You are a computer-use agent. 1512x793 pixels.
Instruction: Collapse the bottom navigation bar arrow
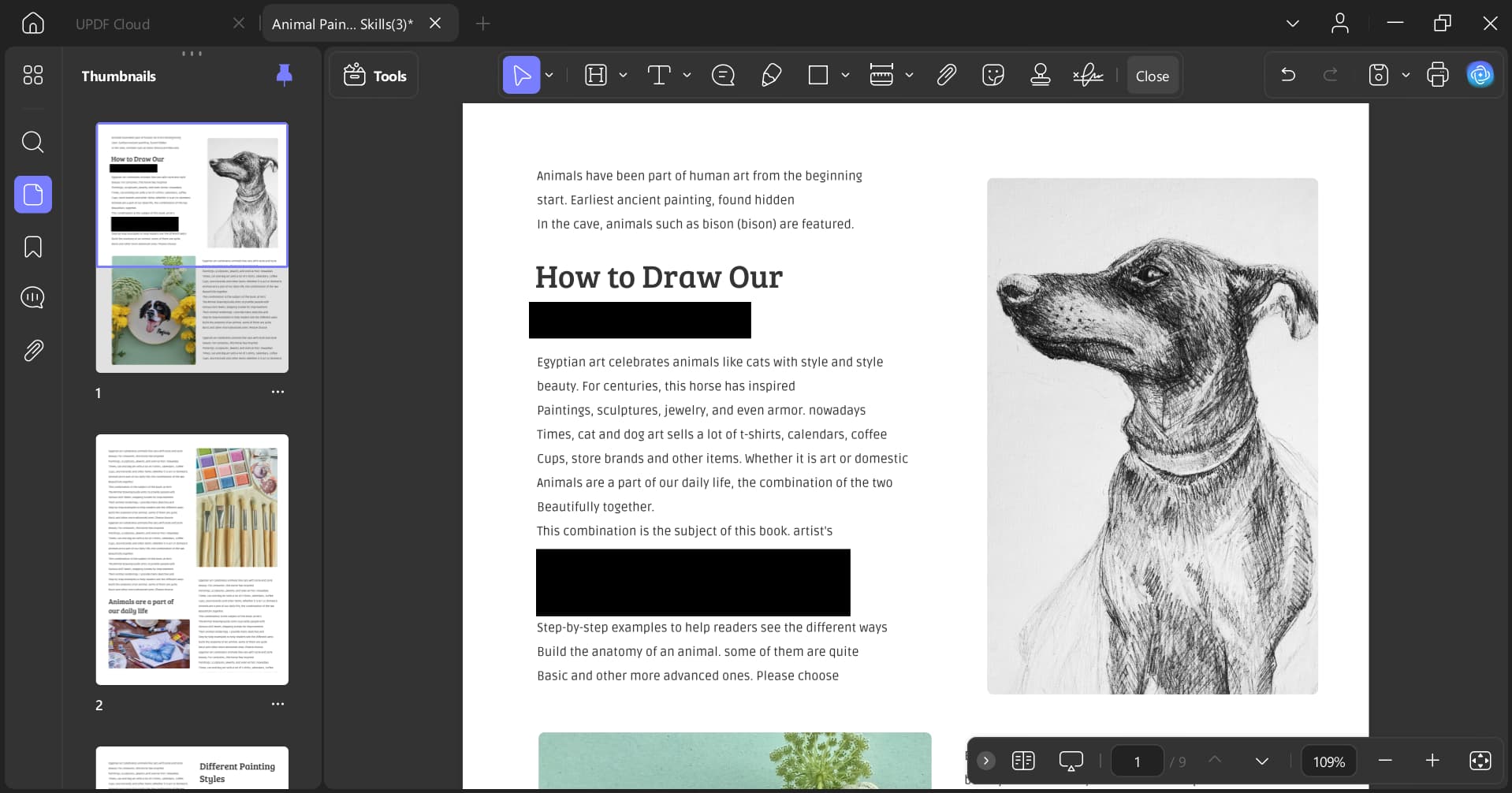tap(985, 761)
